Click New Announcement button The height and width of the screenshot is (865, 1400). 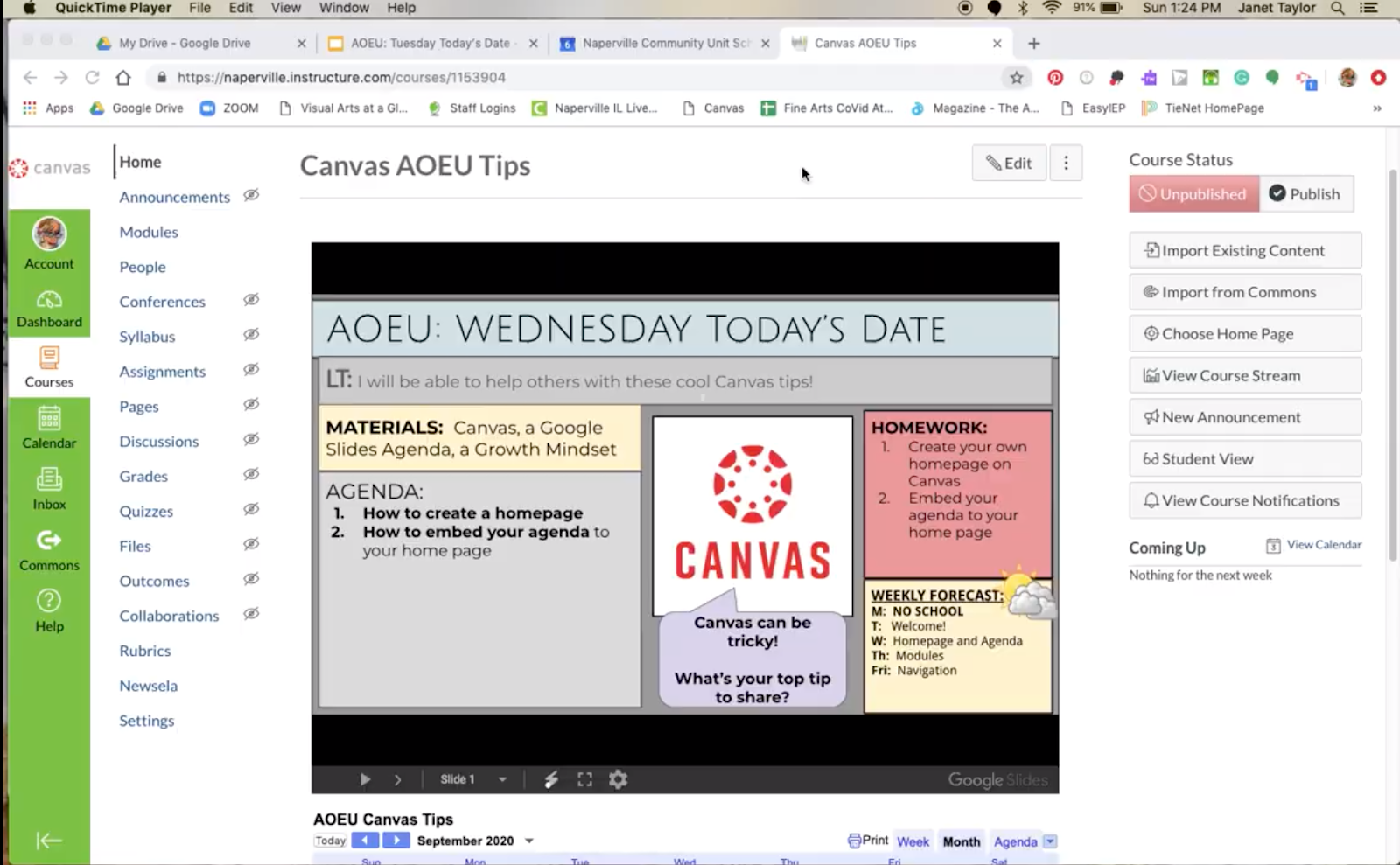pyautogui.click(x=1245, y=417)
